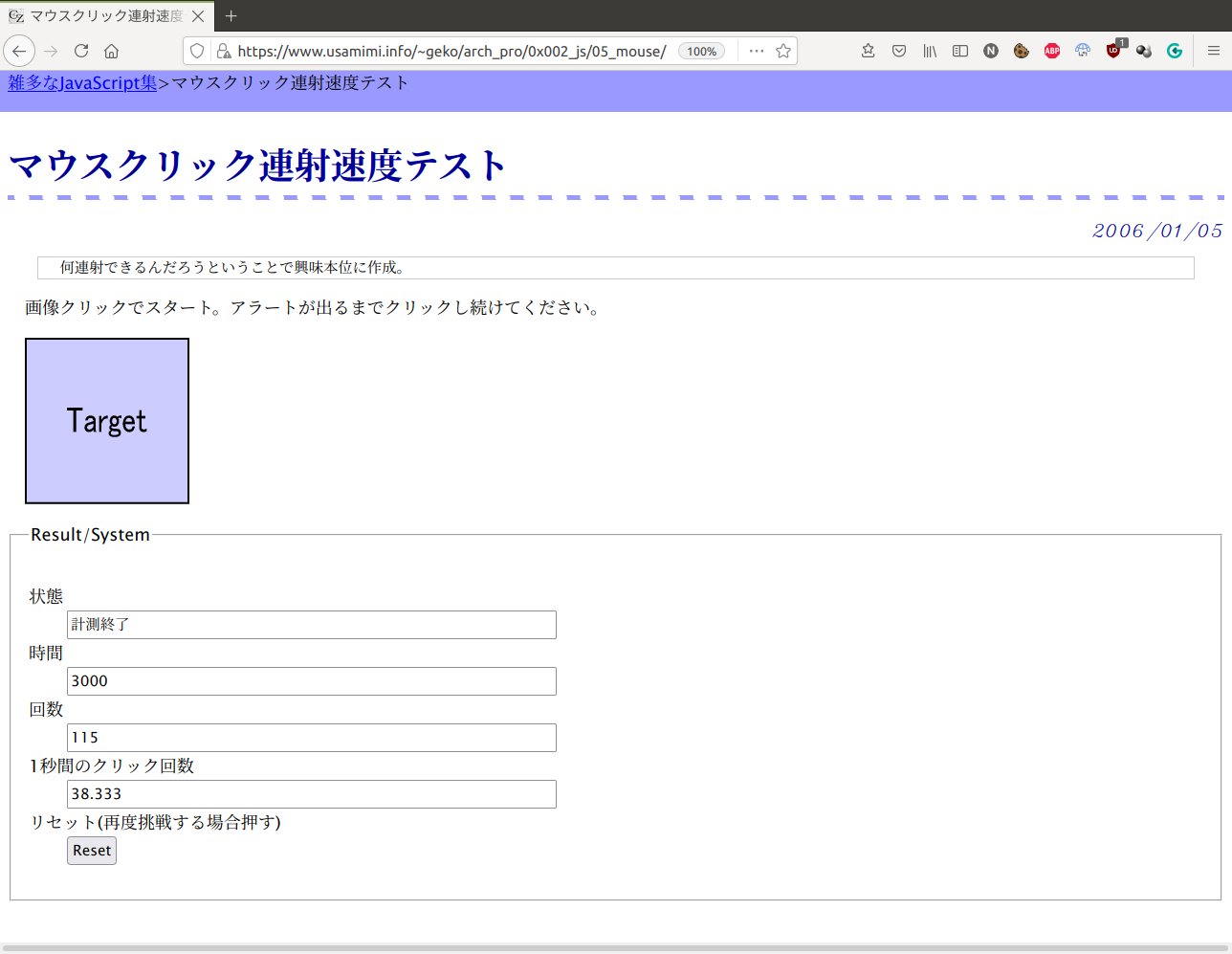Bookmark this page with star icon
1232x954 pixels.
point(783,51)
